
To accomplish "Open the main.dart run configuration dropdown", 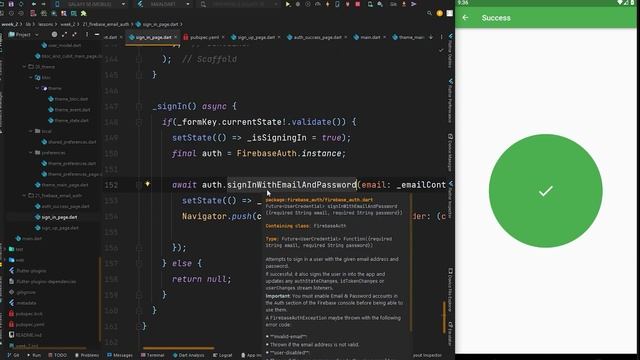I will (164, 4).
